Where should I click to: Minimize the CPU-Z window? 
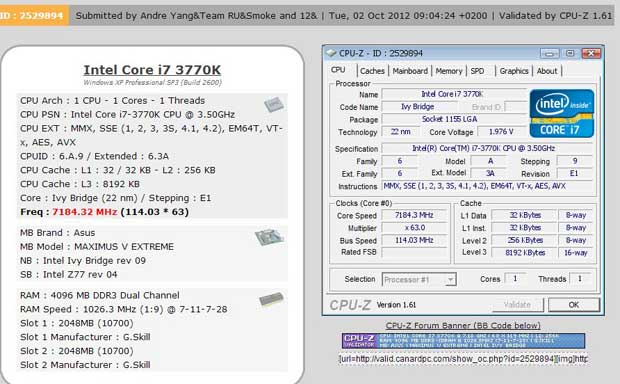[550, 53]
